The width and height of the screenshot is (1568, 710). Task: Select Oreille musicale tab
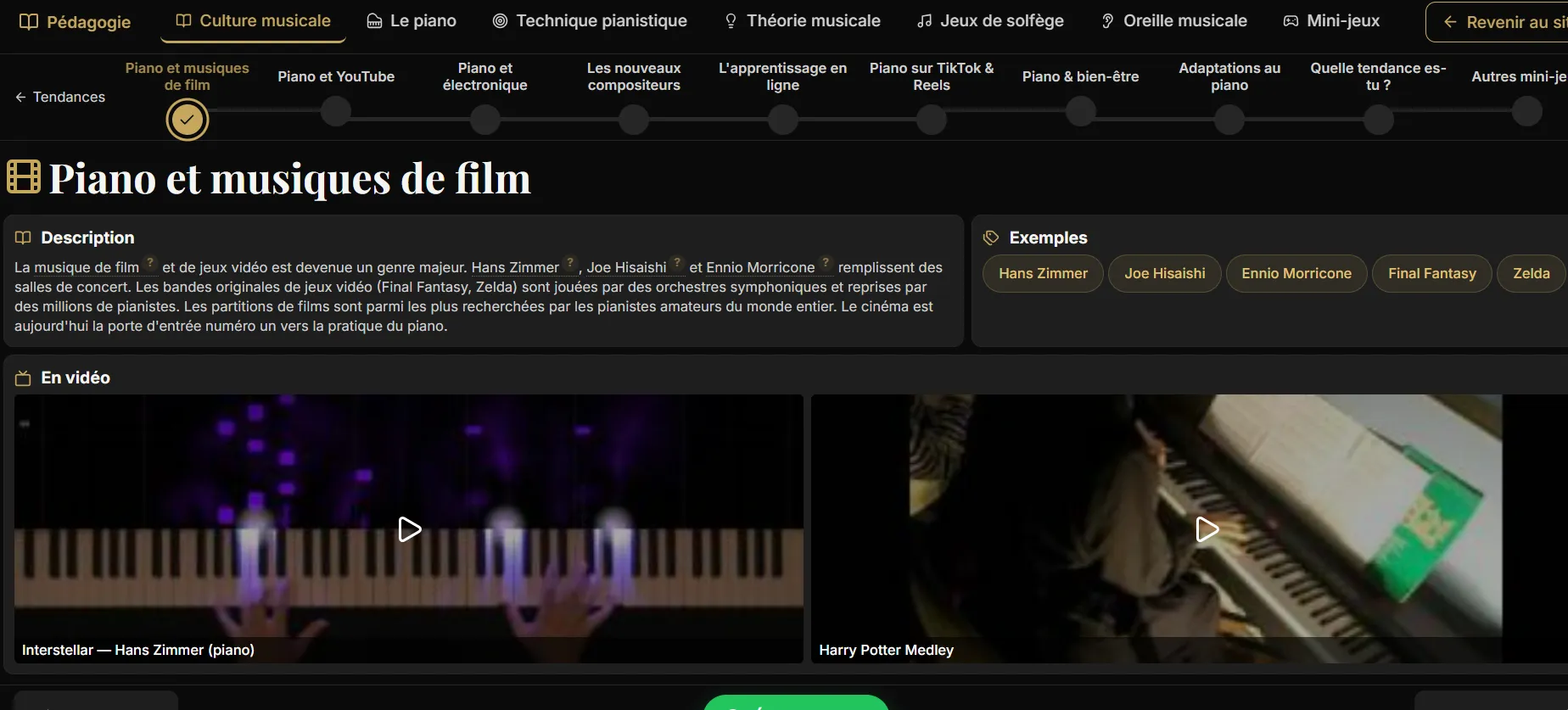(x=1173, y=20)
